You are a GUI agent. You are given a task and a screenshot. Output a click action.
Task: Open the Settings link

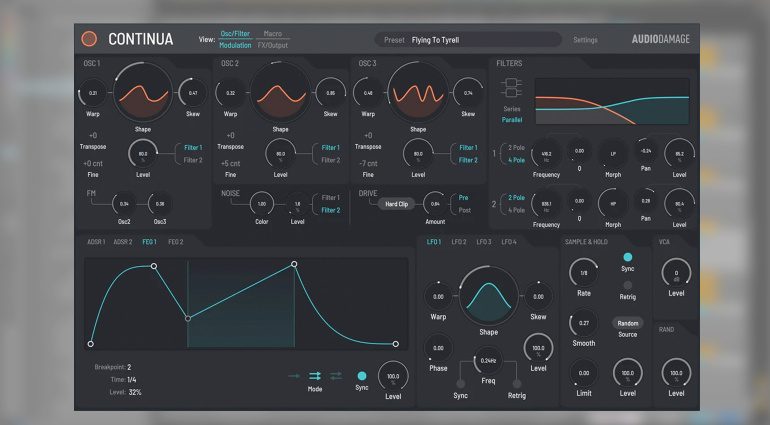pos(586,40)
